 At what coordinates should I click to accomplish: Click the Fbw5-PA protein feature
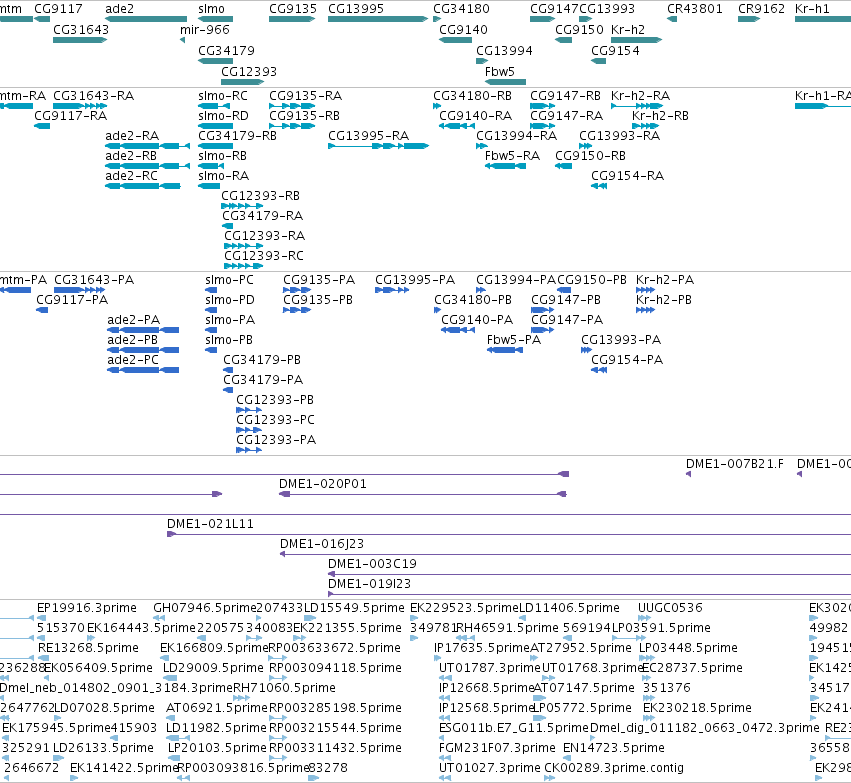tap(505, 350)
